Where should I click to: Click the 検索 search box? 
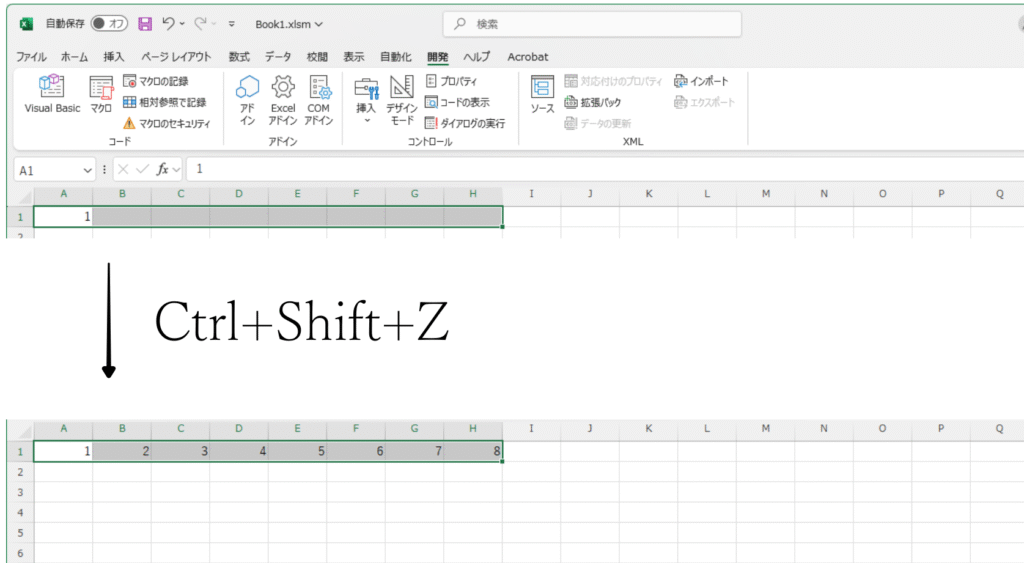pos(592,24)
